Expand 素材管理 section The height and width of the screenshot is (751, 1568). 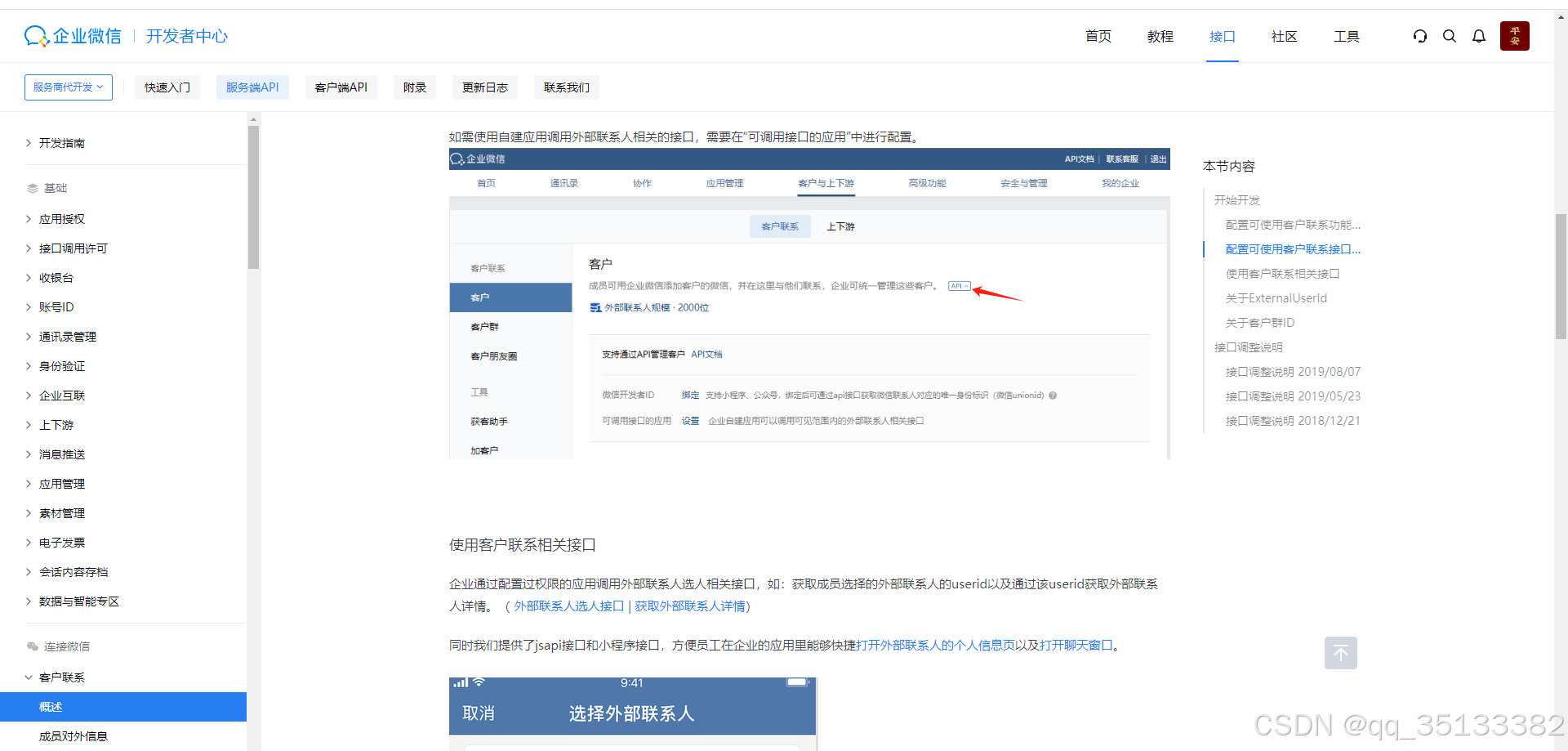tap(61, 513)
